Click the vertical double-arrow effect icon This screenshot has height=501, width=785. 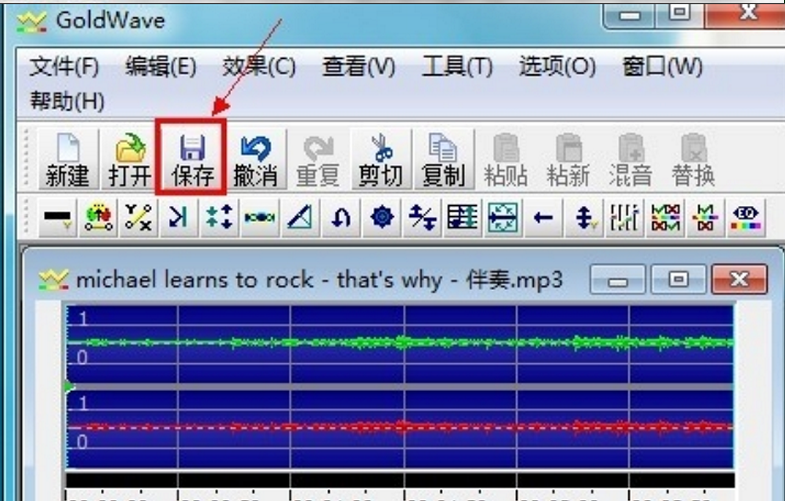(x=584, y=218)
